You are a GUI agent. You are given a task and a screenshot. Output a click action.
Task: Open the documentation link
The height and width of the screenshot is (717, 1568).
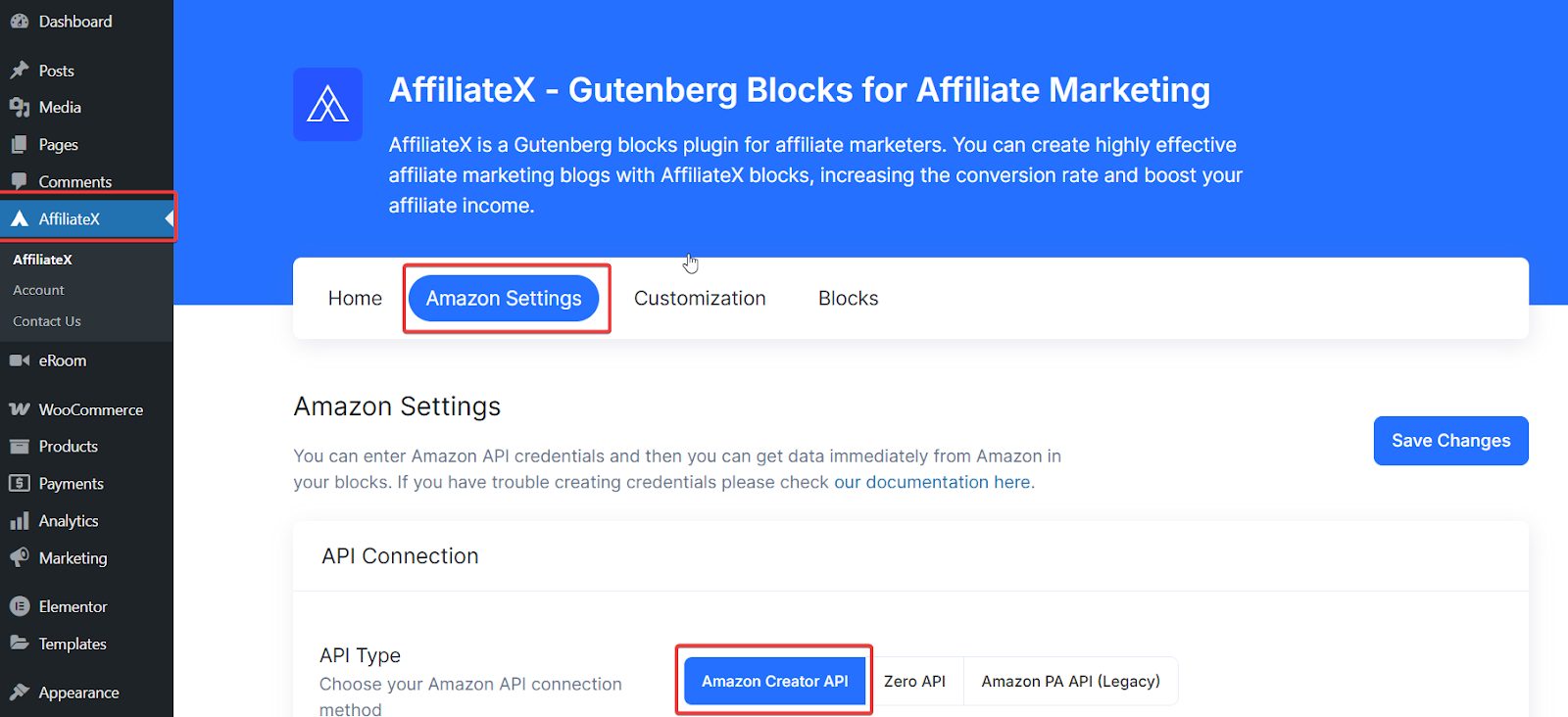coord(932,482)
